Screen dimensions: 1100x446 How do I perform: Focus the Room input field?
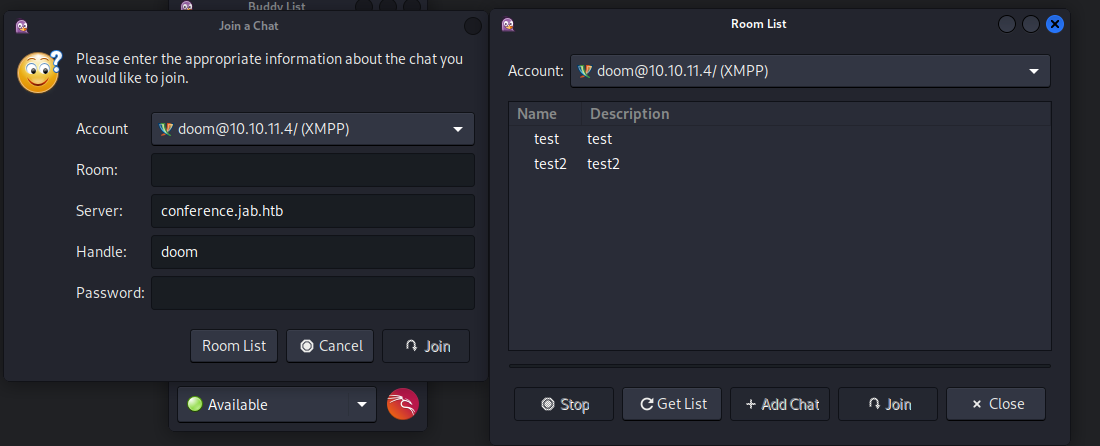(x=312, y=170)
